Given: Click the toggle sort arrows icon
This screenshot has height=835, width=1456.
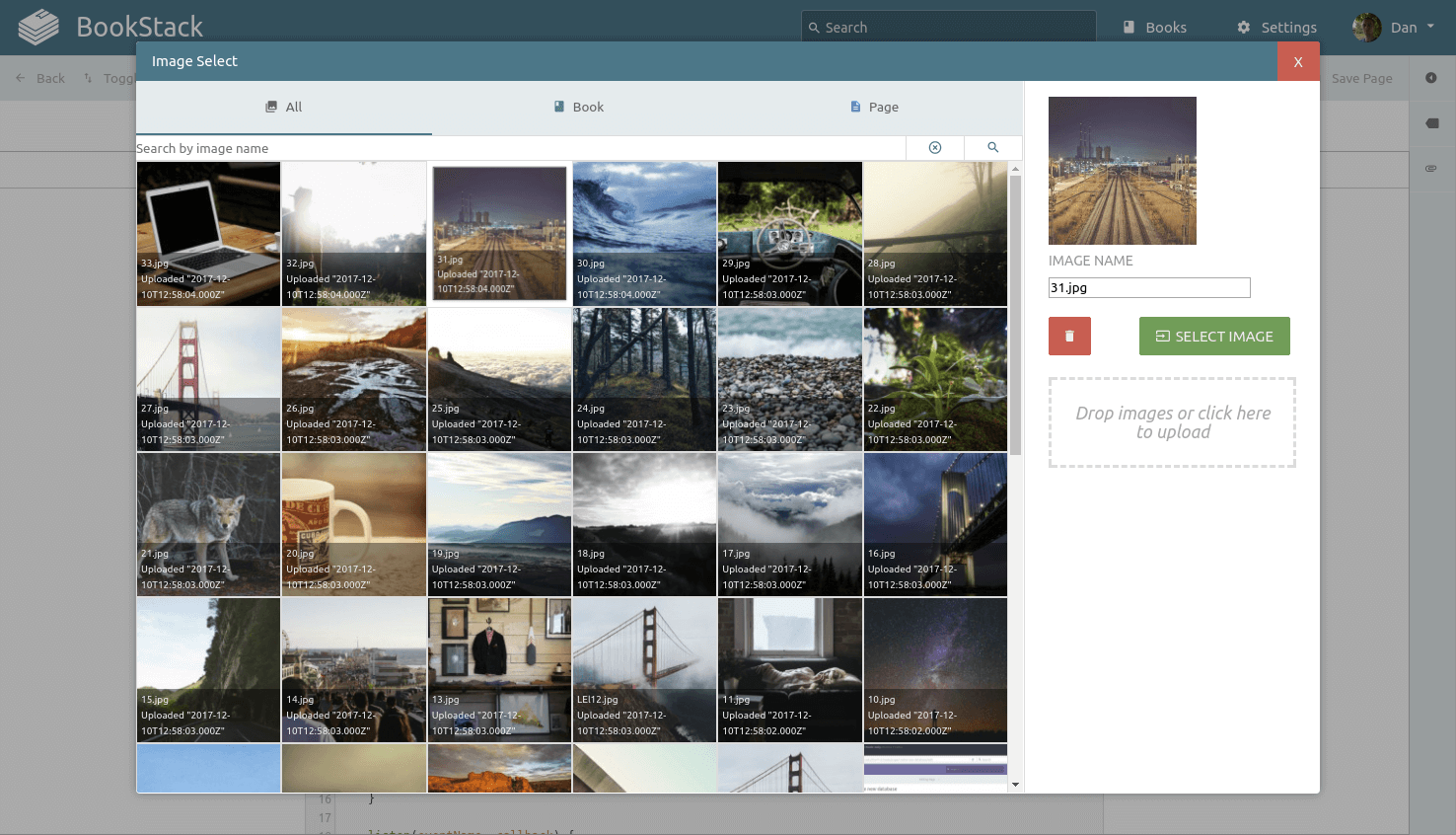Looking at the screenshot, I should 88,78.
